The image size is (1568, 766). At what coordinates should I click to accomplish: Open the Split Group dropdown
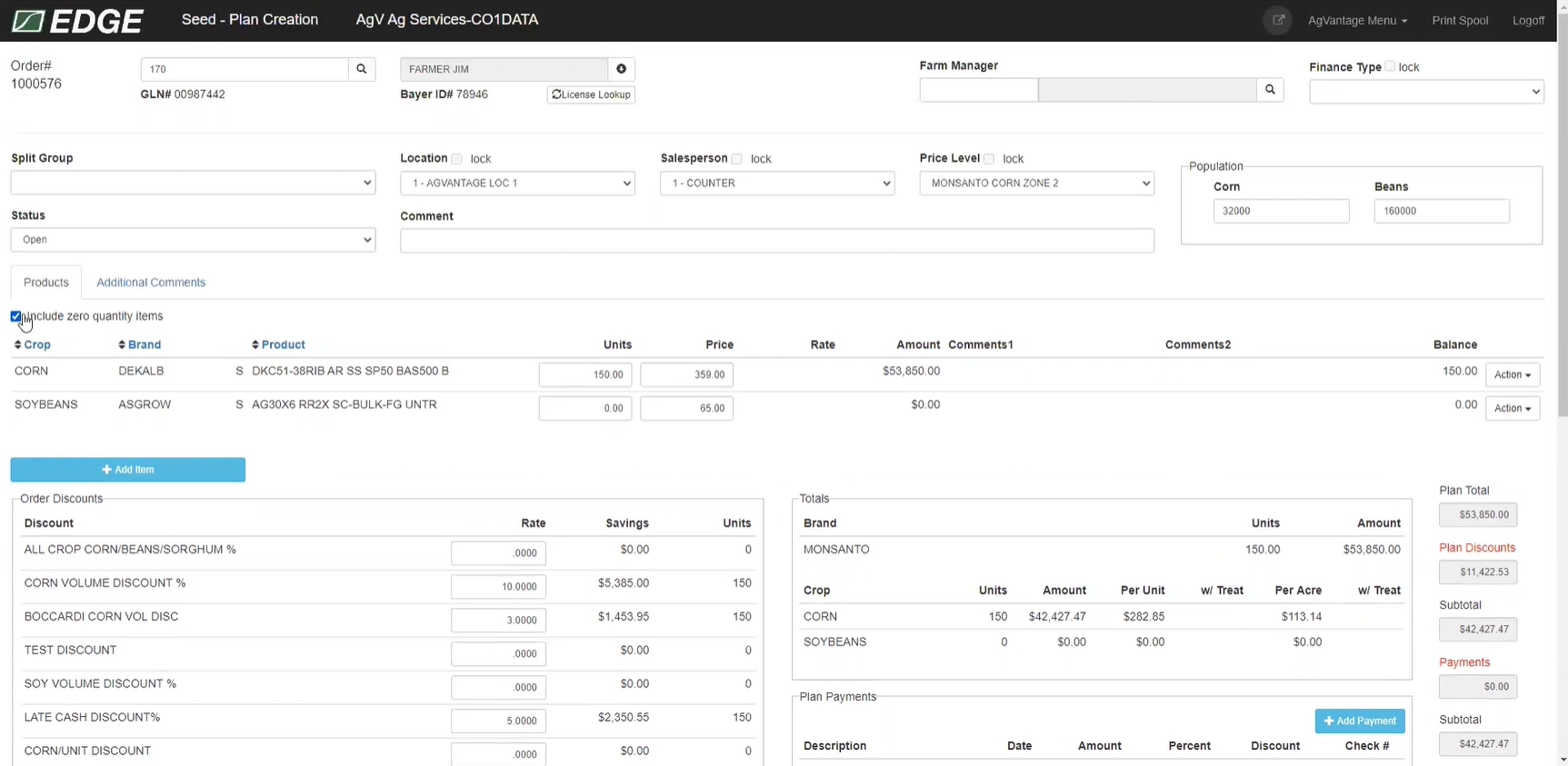tap(193, 183)
